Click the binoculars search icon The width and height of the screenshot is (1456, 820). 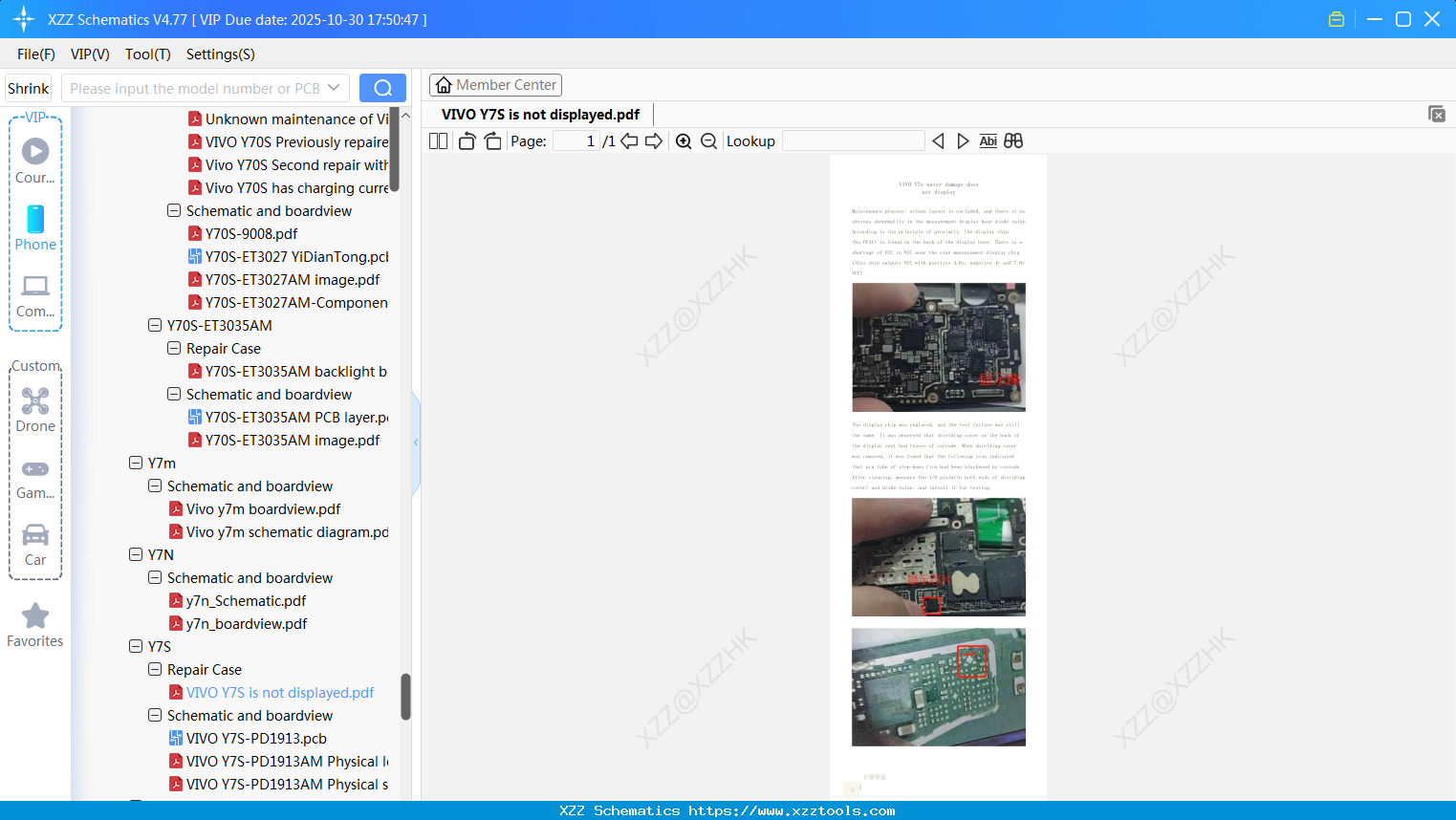(x=1013, y=141)
